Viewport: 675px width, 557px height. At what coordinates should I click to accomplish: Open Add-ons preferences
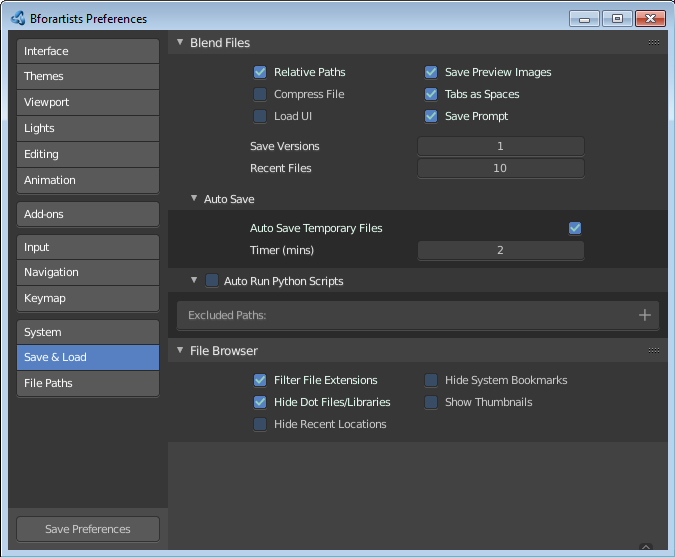(x=88, y=214)
